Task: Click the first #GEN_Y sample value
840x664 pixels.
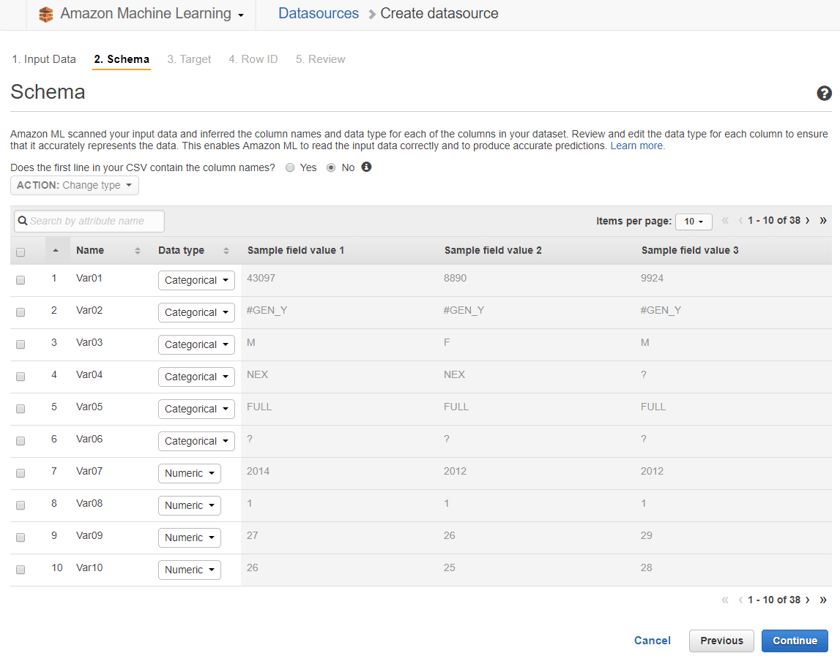Action: (267, 310)
